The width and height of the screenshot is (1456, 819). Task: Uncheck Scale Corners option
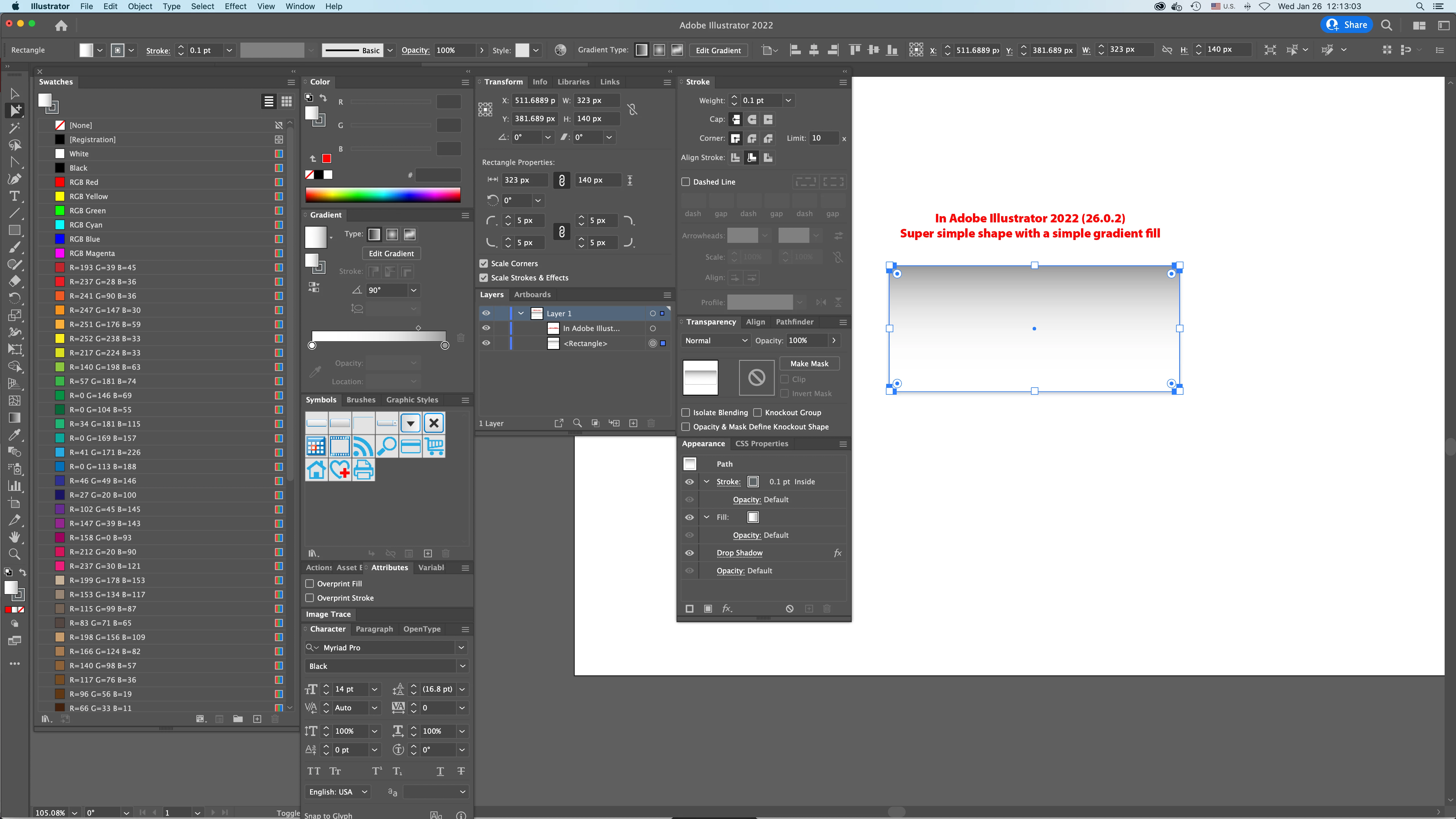[484, 264]
